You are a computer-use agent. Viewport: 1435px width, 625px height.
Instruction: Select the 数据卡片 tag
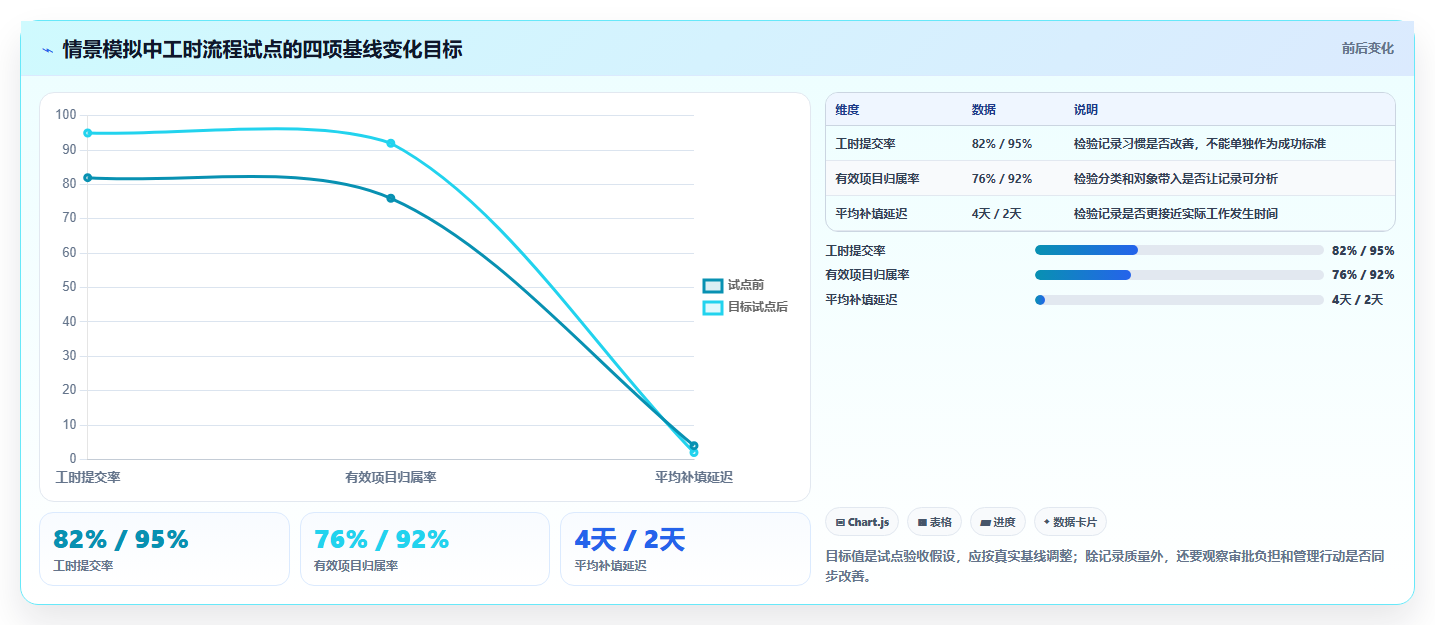point(1070,522)
